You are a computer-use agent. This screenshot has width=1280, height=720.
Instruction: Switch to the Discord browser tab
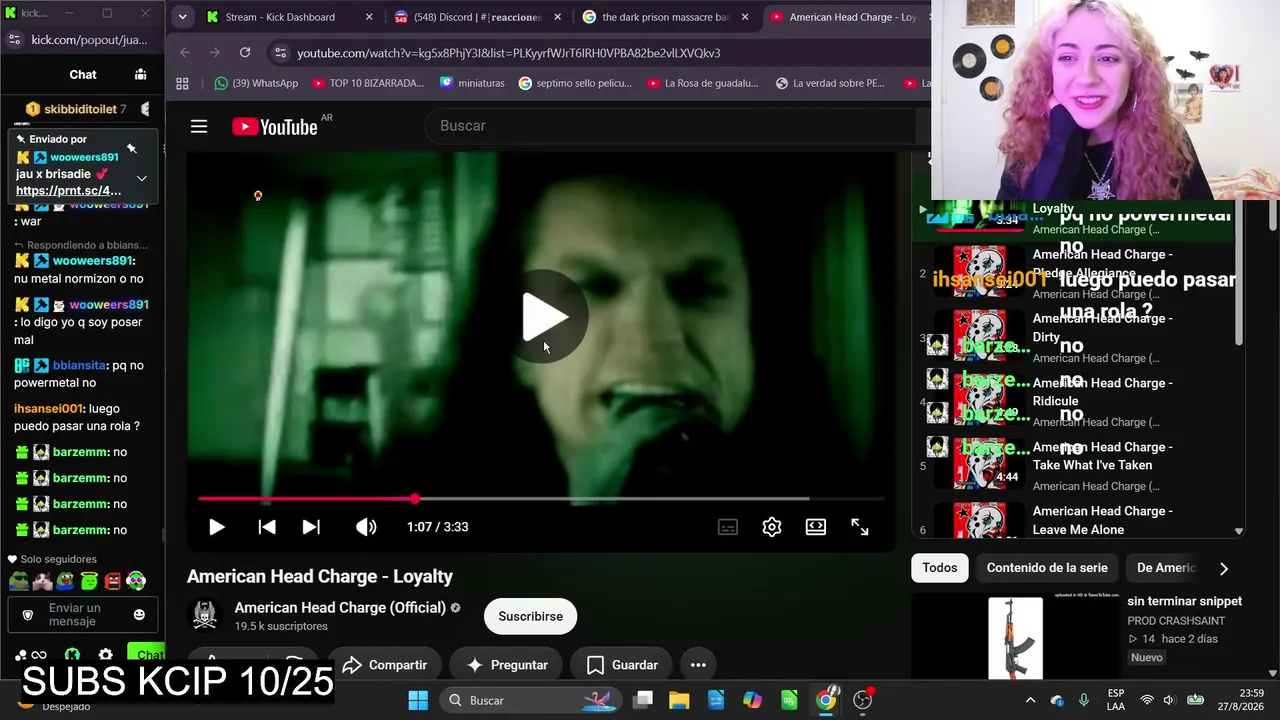477,17
